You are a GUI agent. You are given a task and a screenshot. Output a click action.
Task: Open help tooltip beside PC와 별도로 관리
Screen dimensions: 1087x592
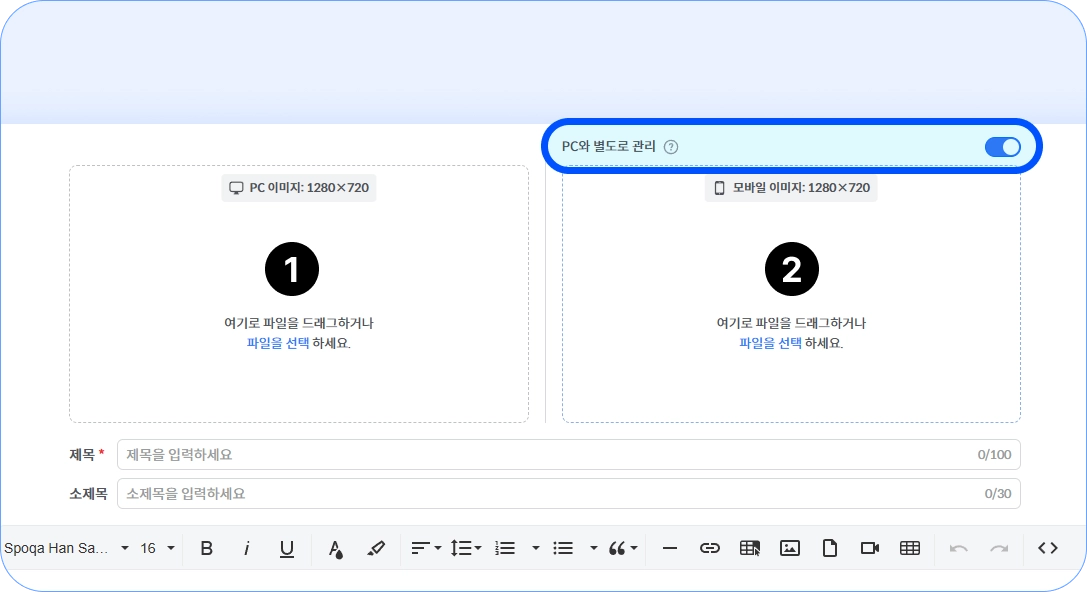pyautogui.click(x=671, y=147)
